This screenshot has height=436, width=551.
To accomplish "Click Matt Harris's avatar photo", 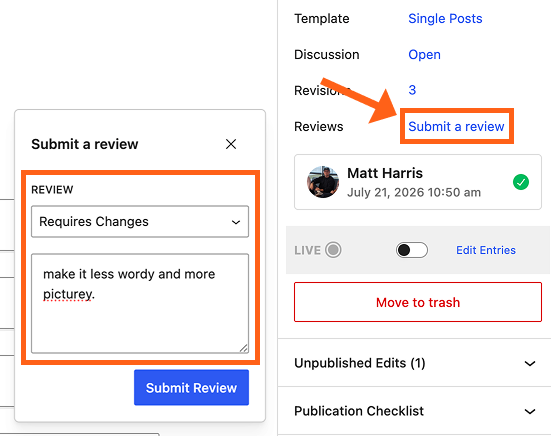I will coord(323,182).
